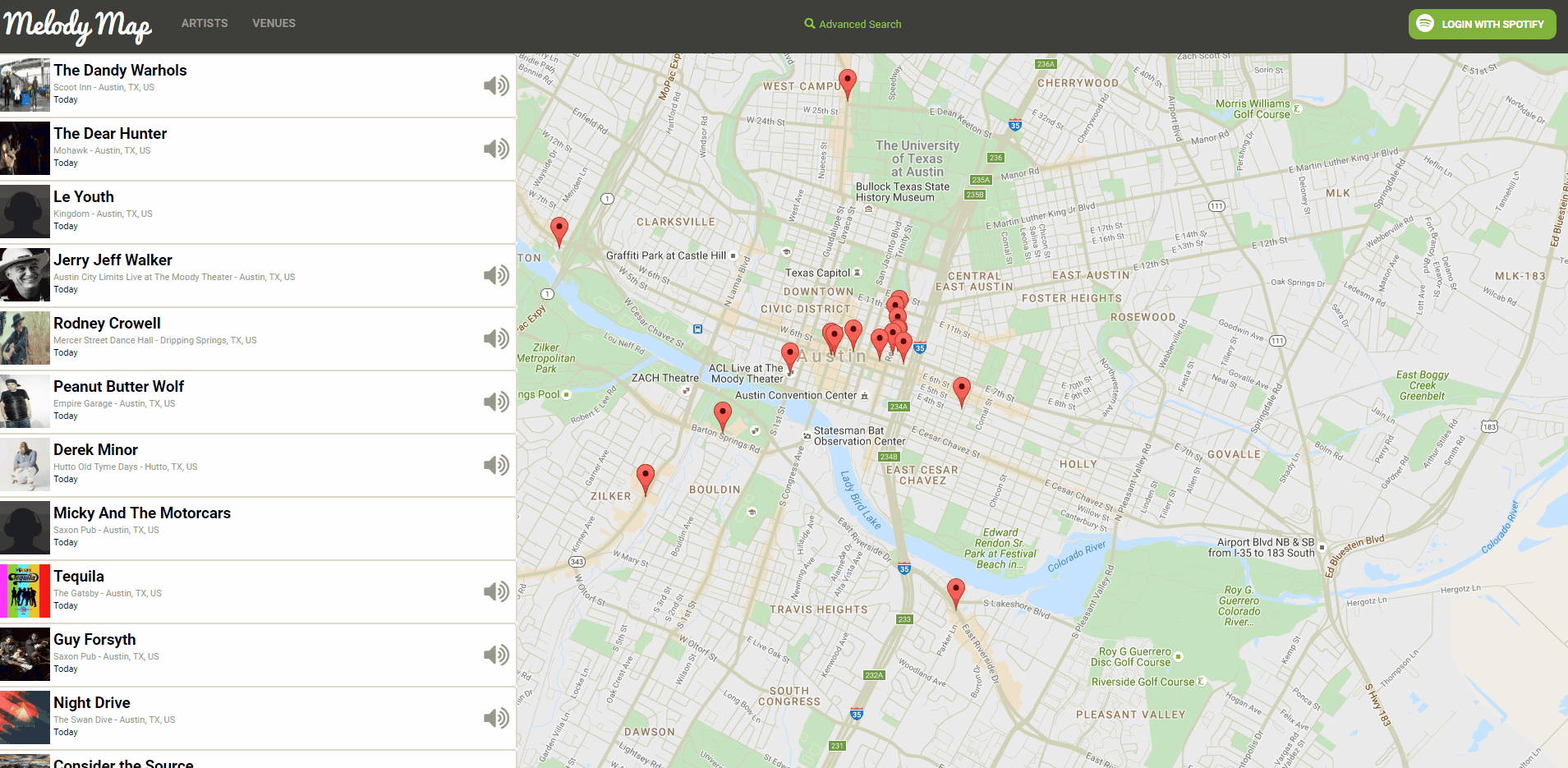Open the Artists menu item
1568x768 pixels.
[x=205, y=24]
